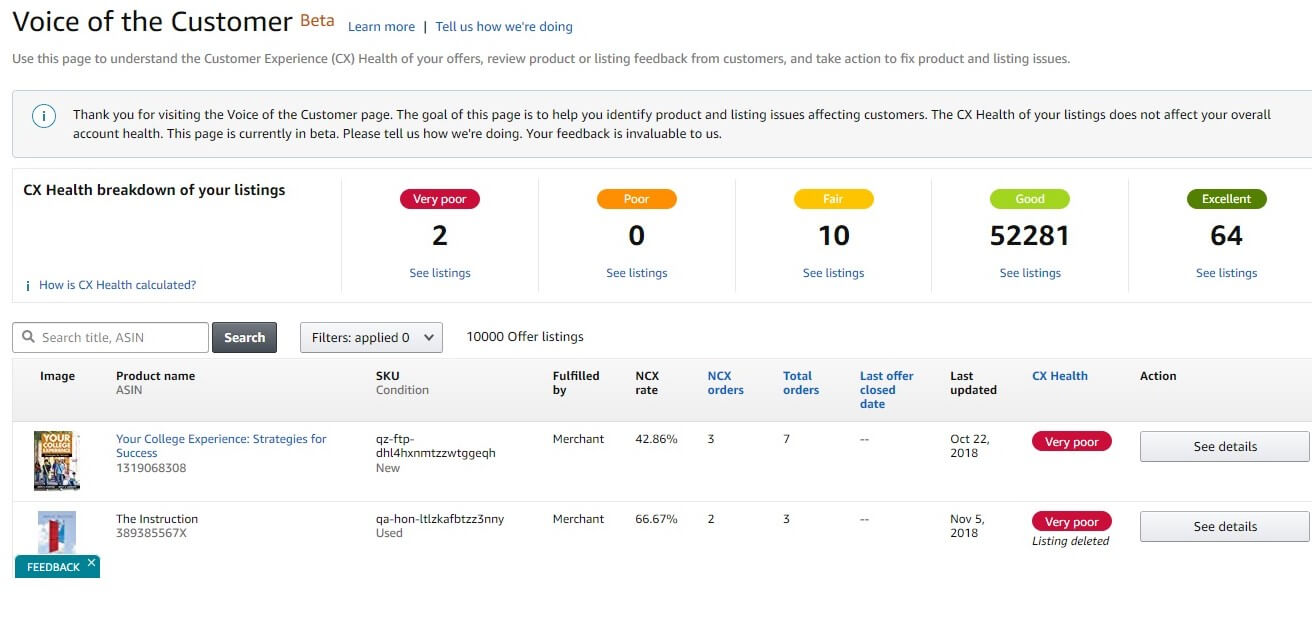View See listings under Excellent
Screen dimensions: 1312x617
tap(1227, 272)
